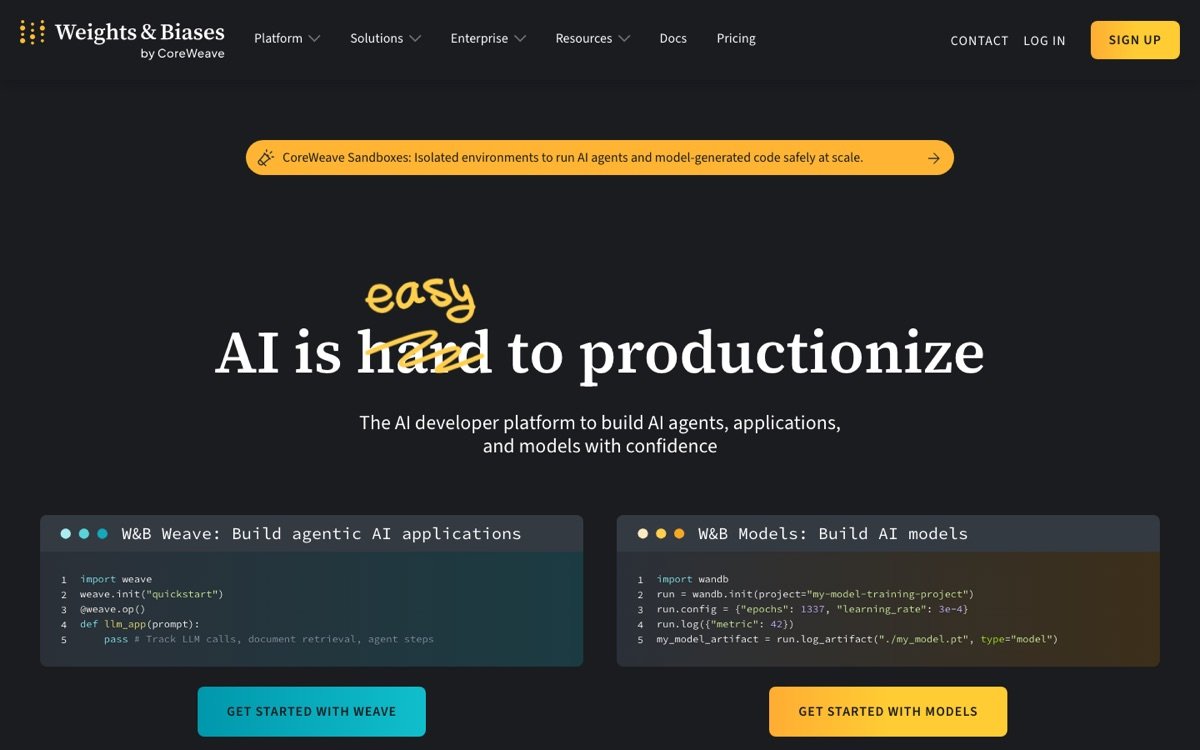This screenshot has height=750, width=1200.
Task: Click the SIGN UP button
Action: click(x=1135, y=40)
